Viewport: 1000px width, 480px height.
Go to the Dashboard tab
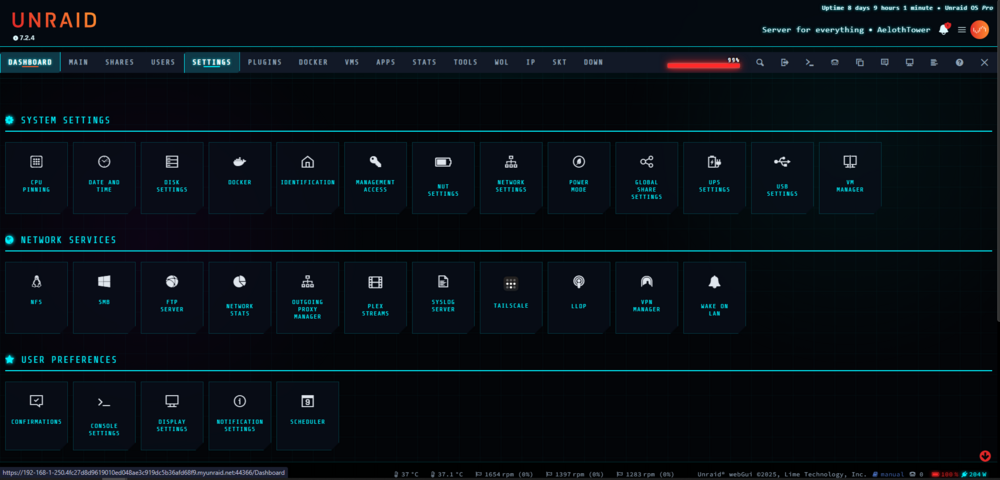tap(30, 62)
